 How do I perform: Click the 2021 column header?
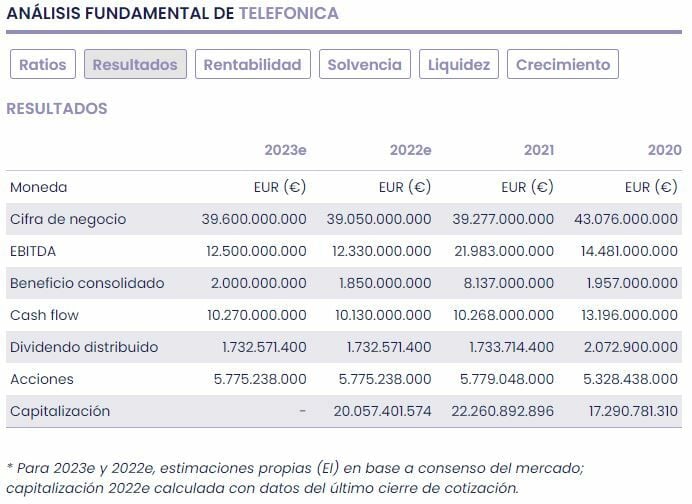pos(538,150)
